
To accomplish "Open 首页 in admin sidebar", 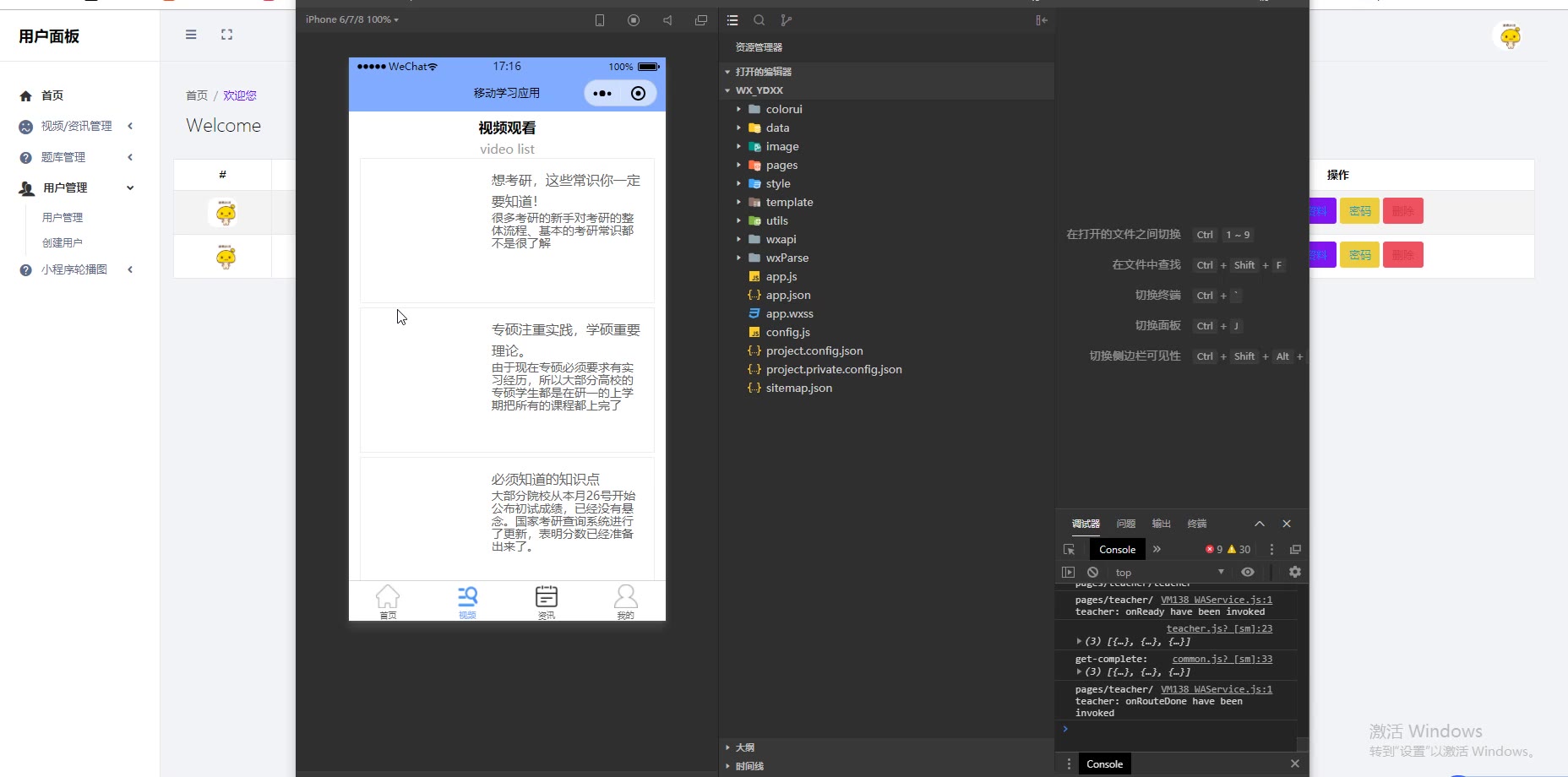I will tap(52, 95).
